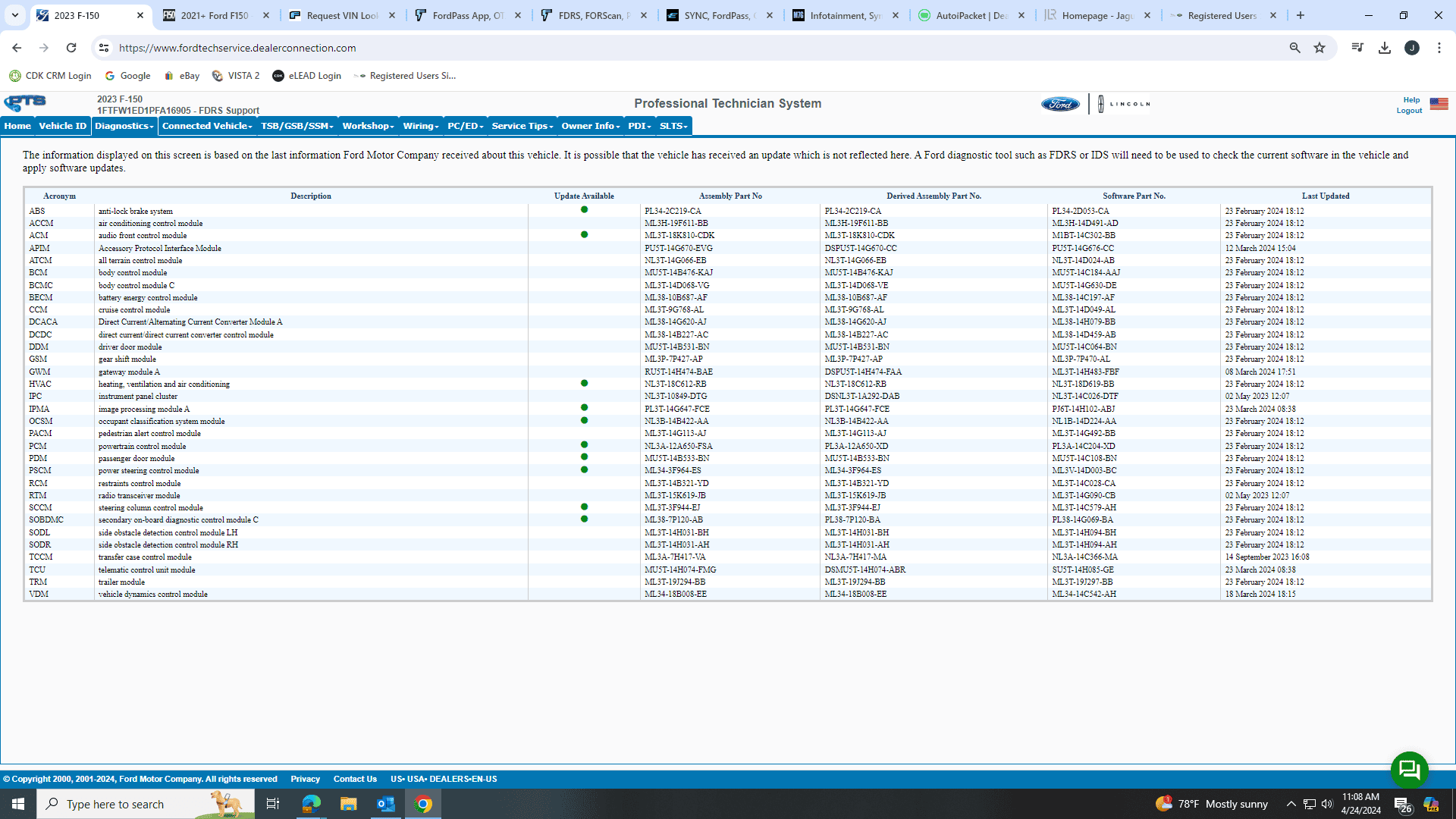Select the Vehicle ID menu item
Image resolution: width=1456 pixels, height=819 pixels.
point(63,126)
